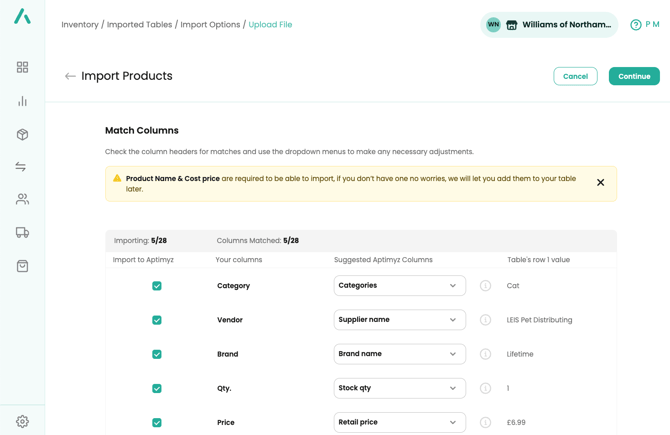The width and height of the screenshot is (670, 435).
Task: Click the Continue button
Action: [633, 76]
